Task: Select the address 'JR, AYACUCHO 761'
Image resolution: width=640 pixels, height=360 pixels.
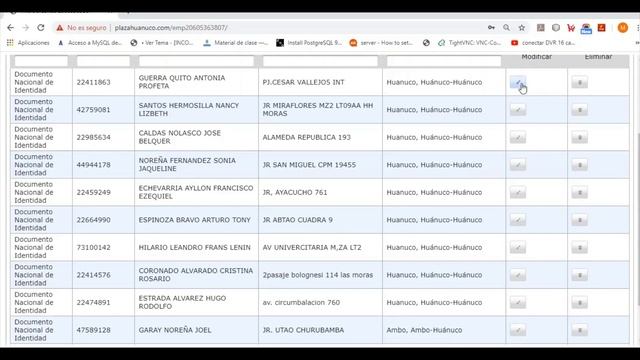Action: coord(295,193)
